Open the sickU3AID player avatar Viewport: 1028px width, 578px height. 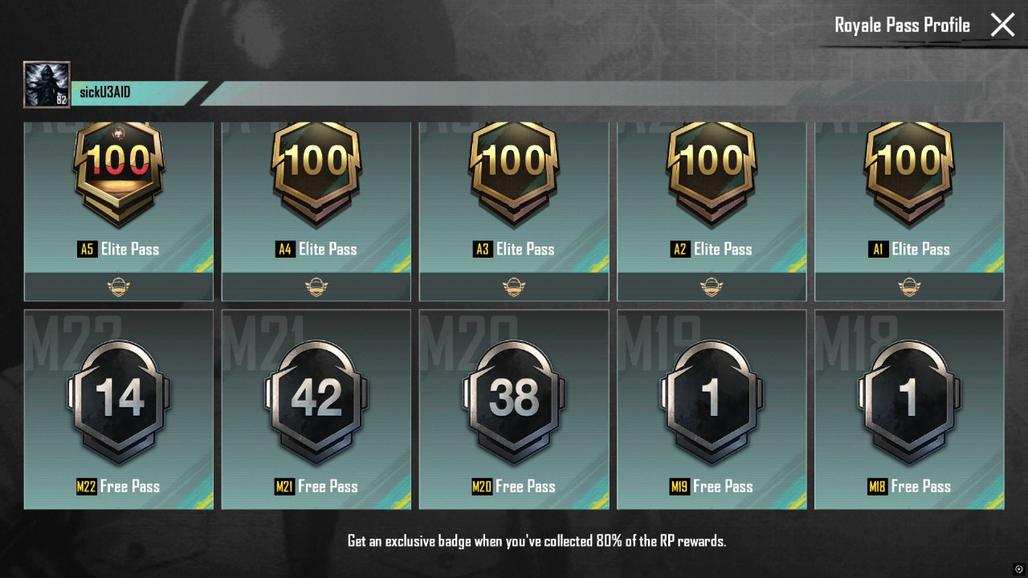click(47, 85)
